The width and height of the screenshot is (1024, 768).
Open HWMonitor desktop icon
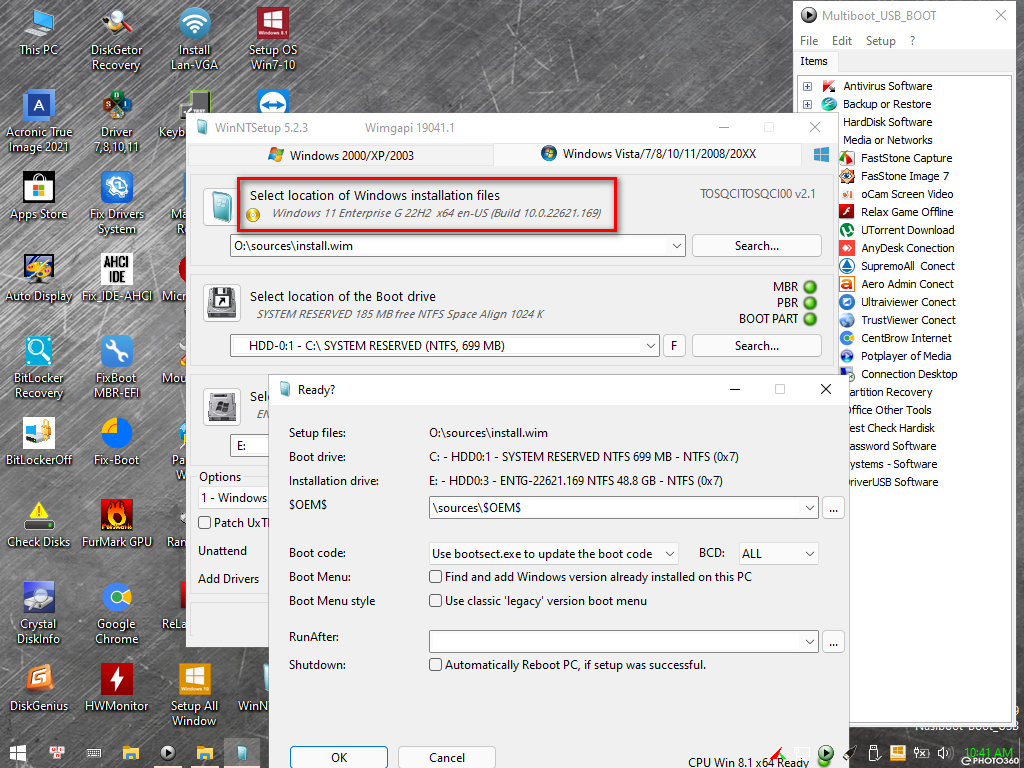pos(117,688)
